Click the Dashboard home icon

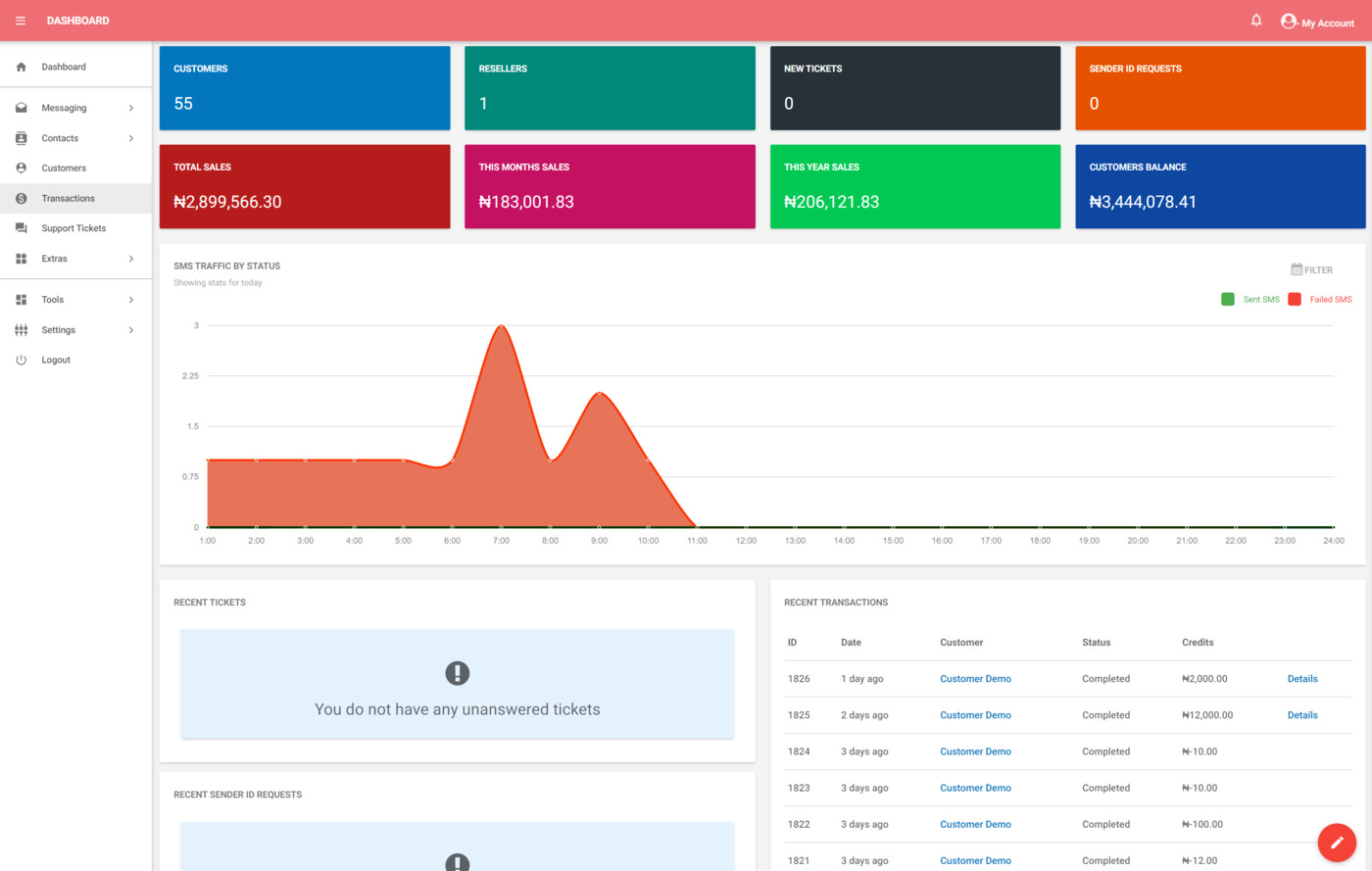22,68
